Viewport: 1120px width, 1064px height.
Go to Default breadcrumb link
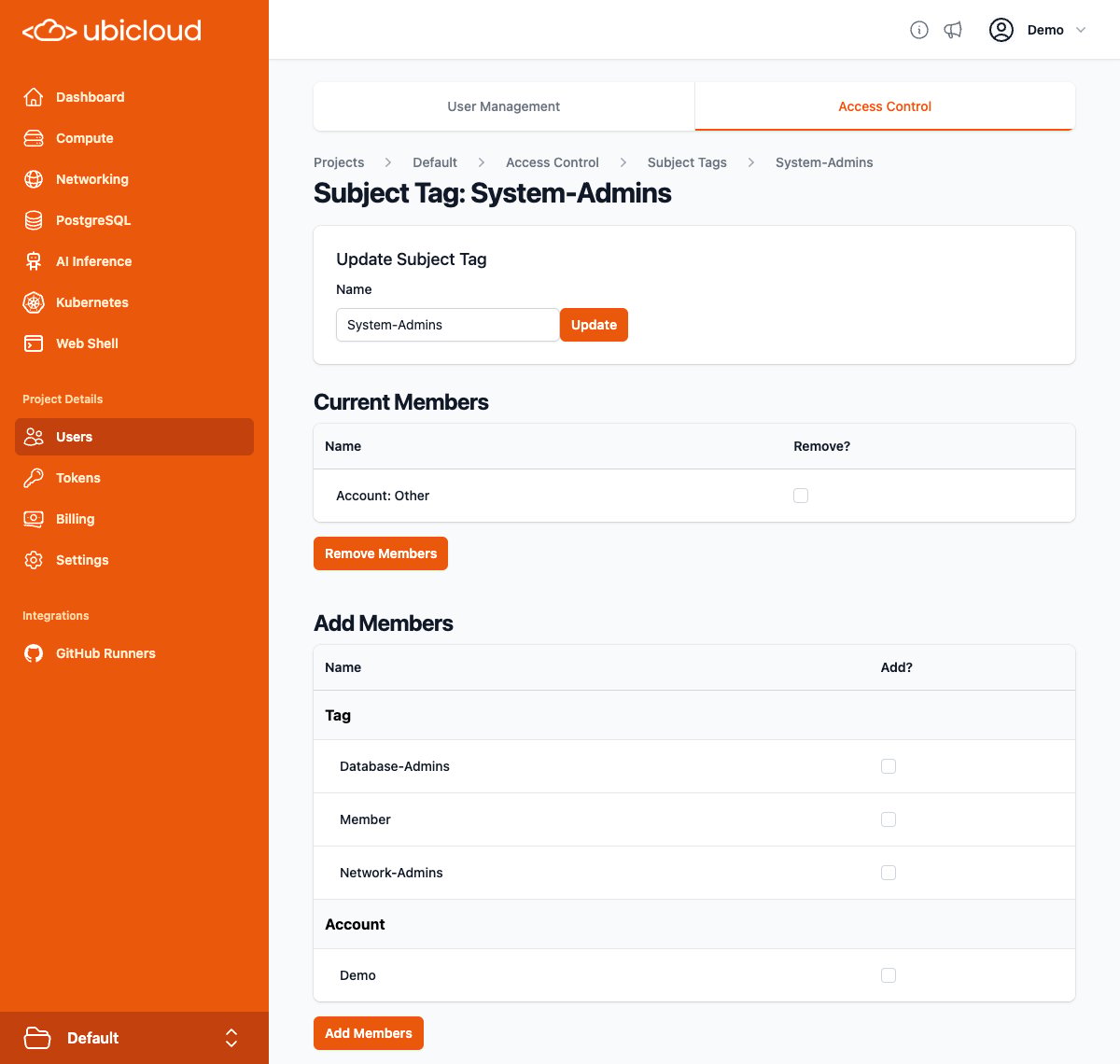point(435,162)
